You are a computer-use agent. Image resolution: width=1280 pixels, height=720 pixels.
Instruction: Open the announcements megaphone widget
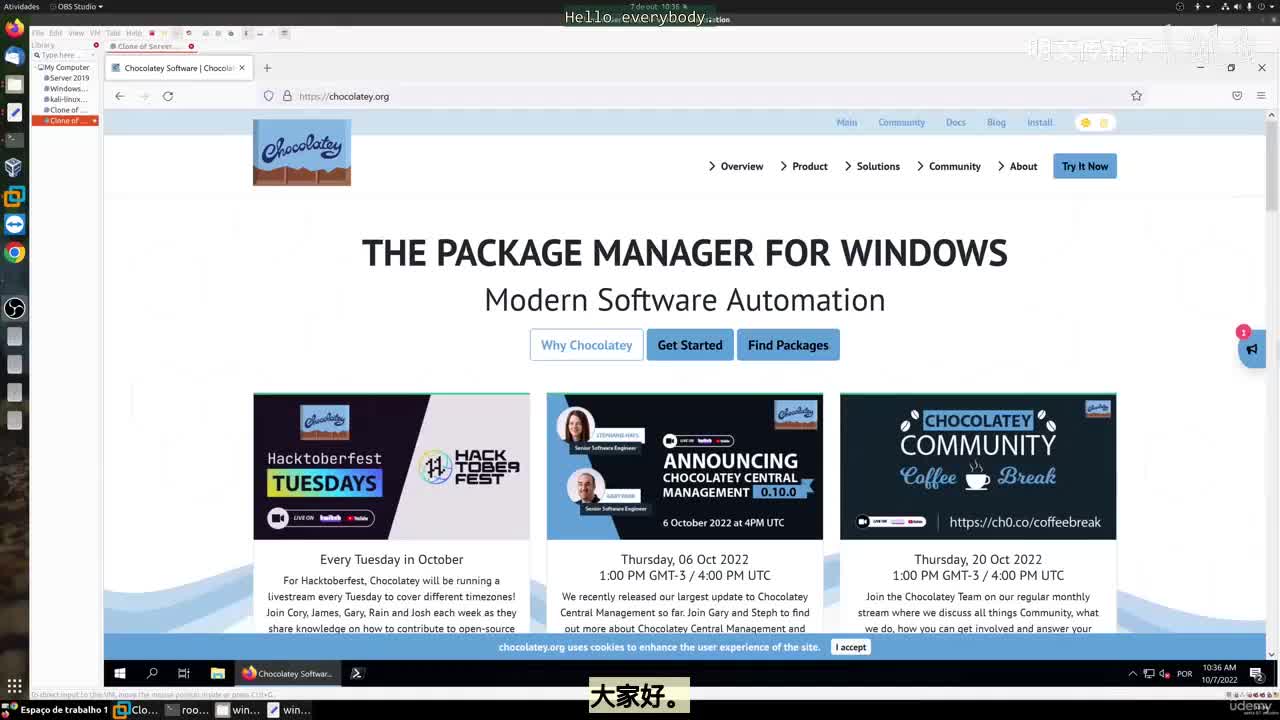point(1251,349)
